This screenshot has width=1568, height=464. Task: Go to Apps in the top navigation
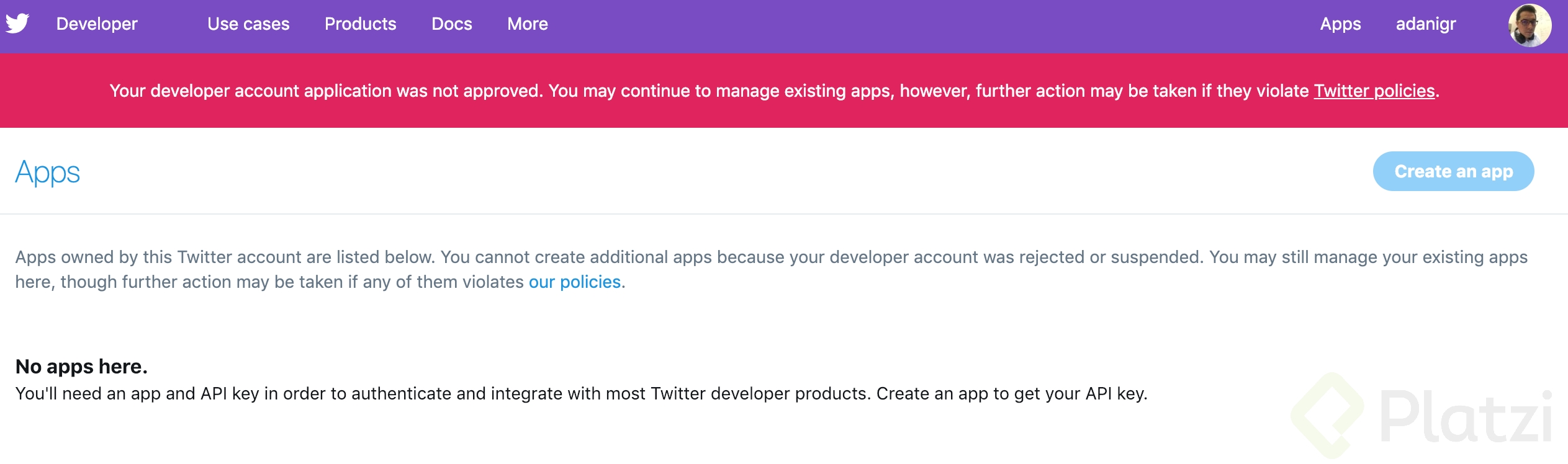pyautogui.click(x=1340, y=24)
